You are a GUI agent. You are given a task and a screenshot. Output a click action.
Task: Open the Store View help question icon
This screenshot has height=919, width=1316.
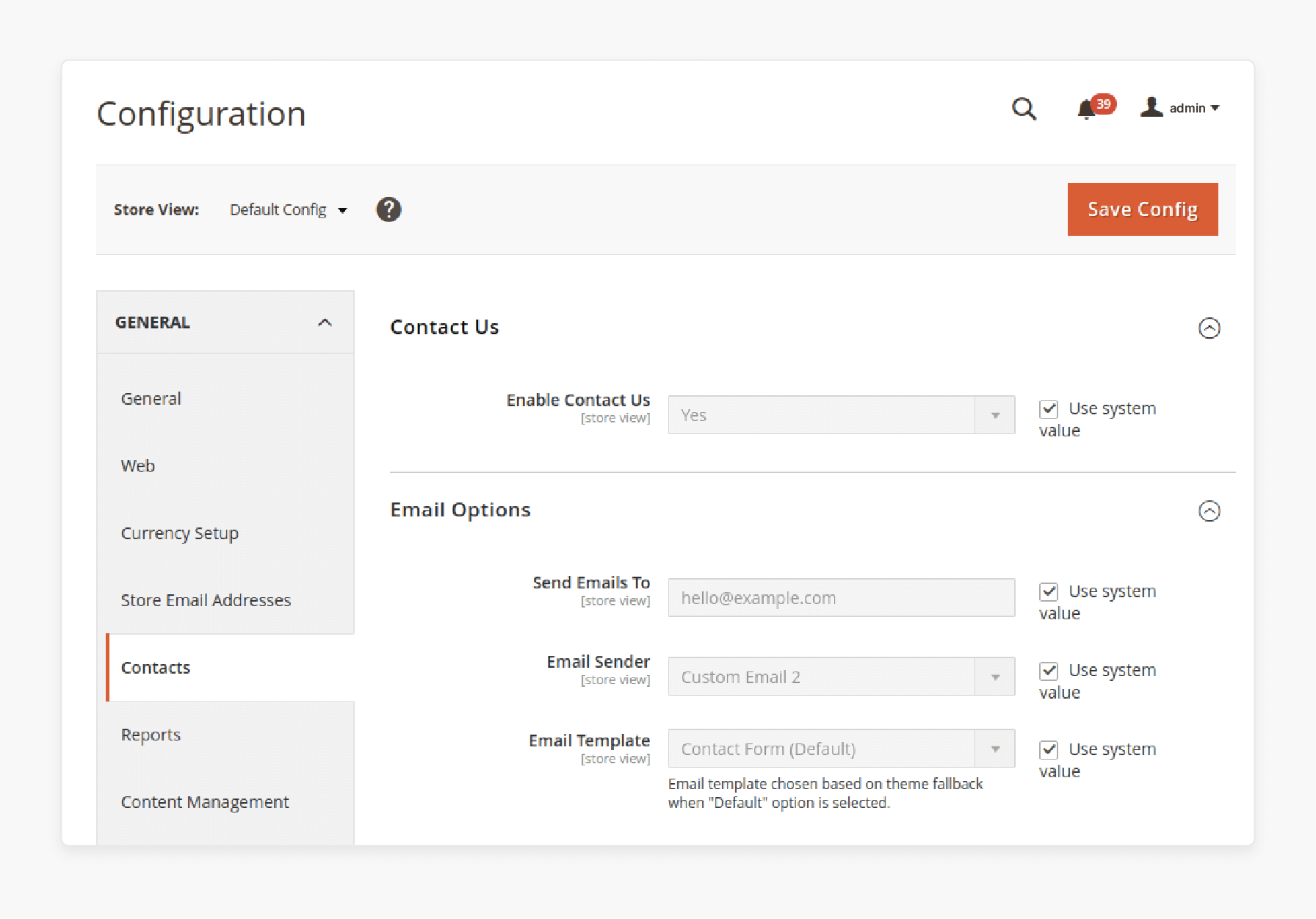tap(388, 209)
